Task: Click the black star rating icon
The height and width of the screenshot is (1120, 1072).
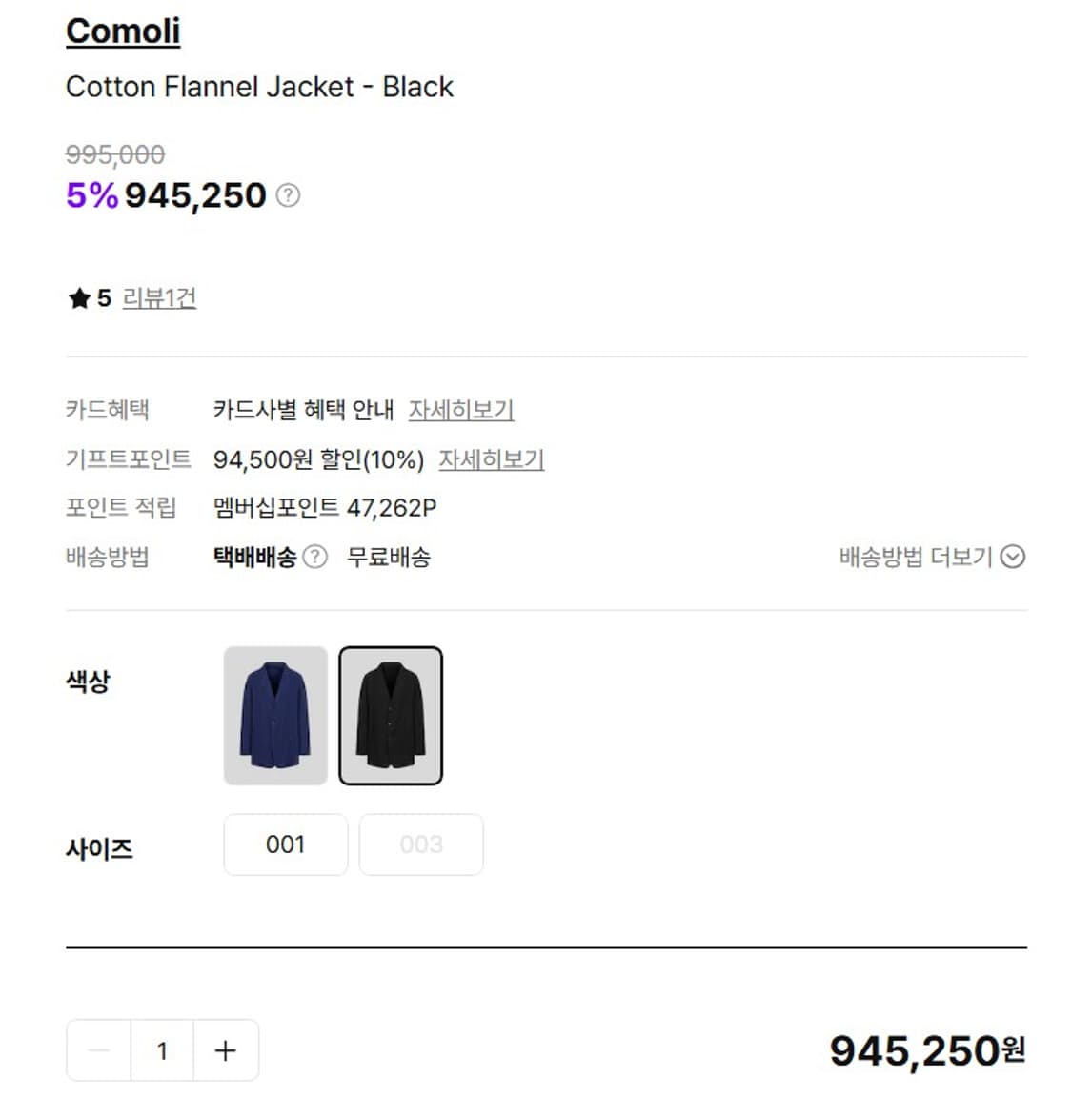Action: click(x=79, y=298)
